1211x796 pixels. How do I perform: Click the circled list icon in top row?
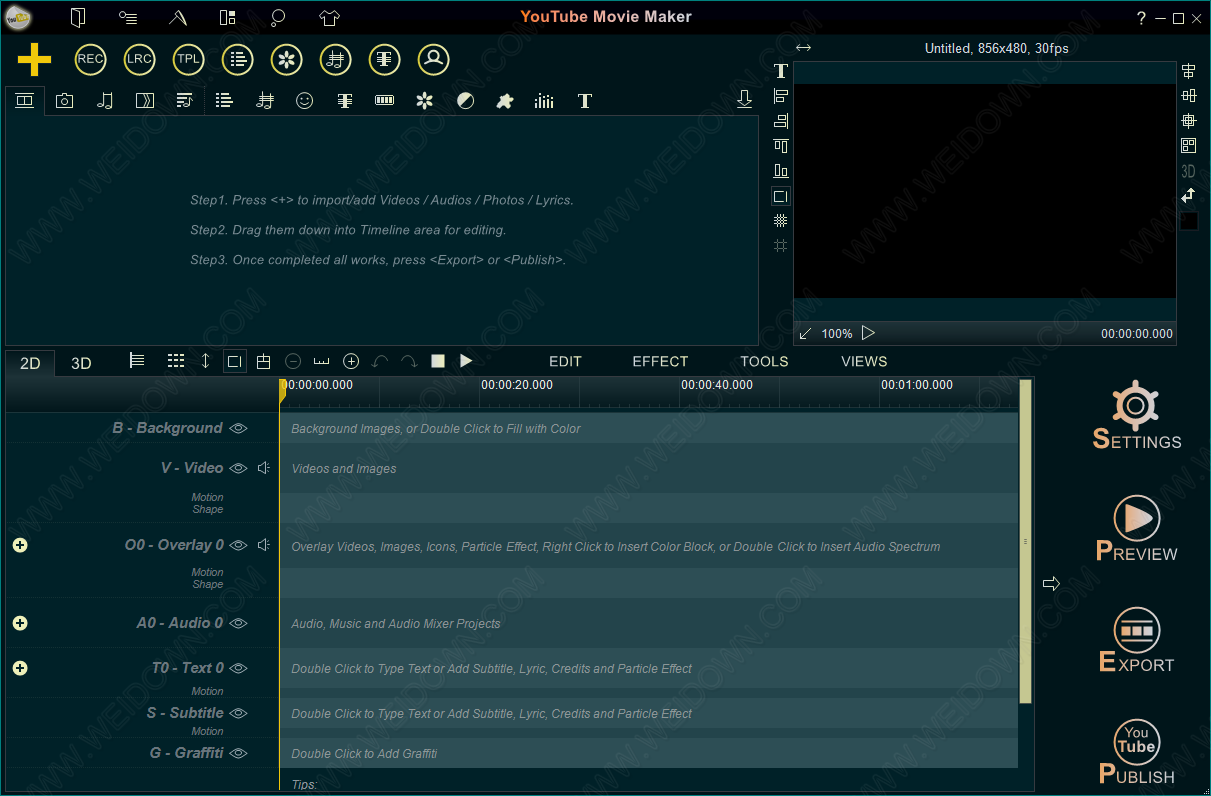click(x=237, y=59)
